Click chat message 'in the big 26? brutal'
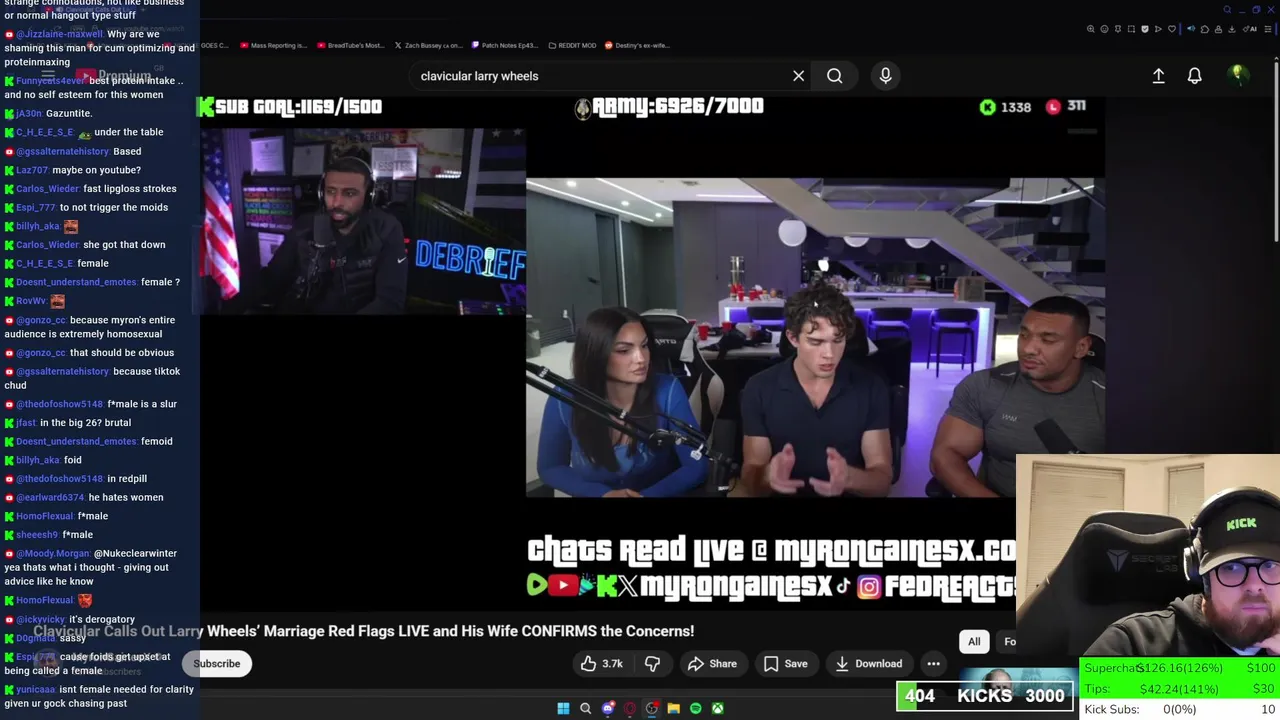The height and width of the screenshot is (720, 1280). (x=85, y=423)
